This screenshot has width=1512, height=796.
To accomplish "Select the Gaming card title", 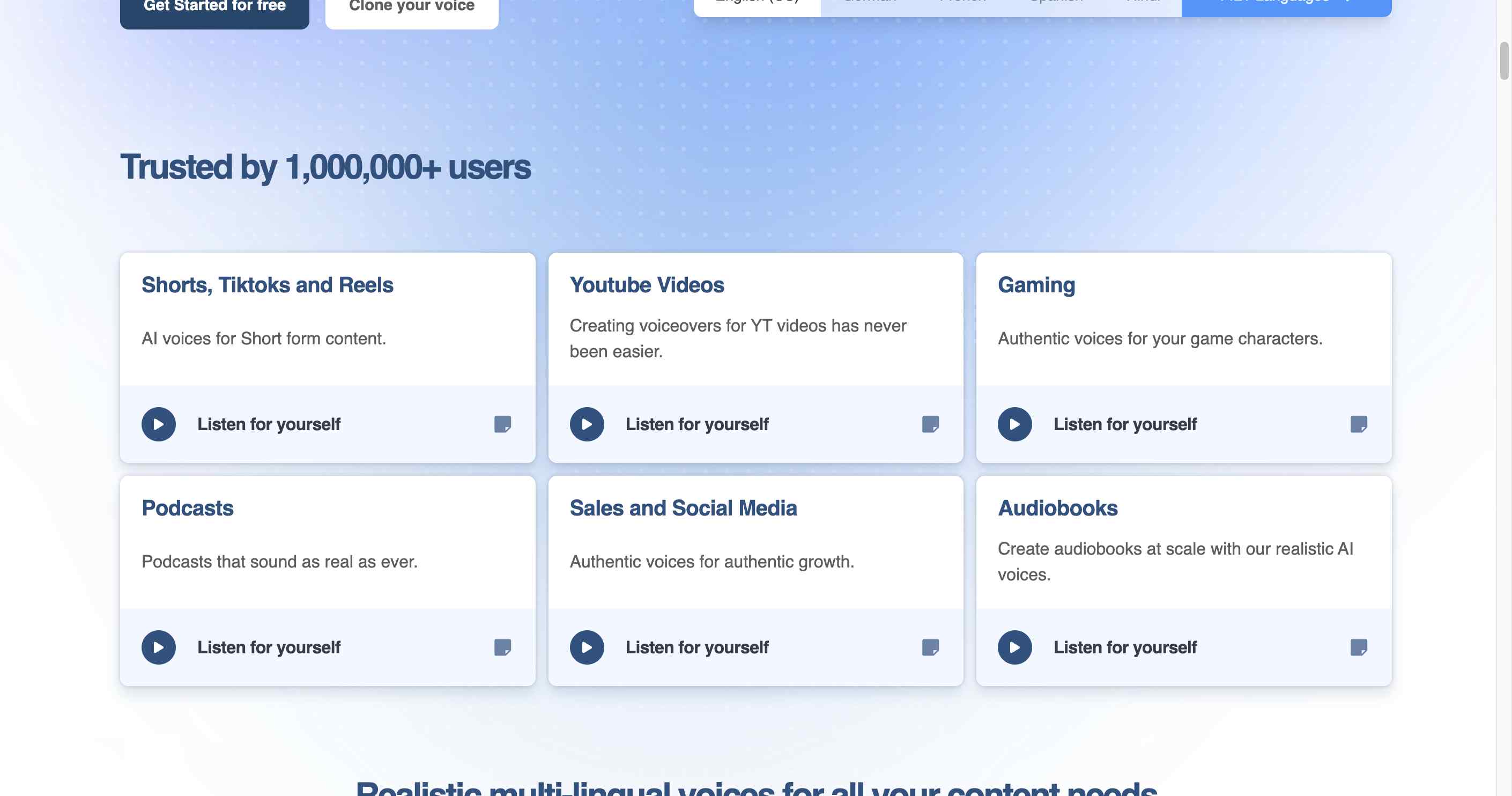I will [x=1036, y=285].
